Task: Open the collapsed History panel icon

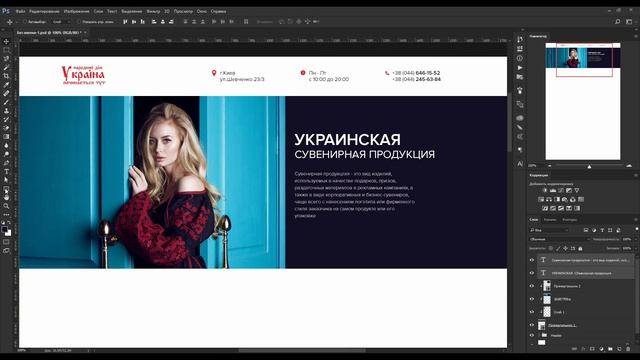Action: coord(520,39)
